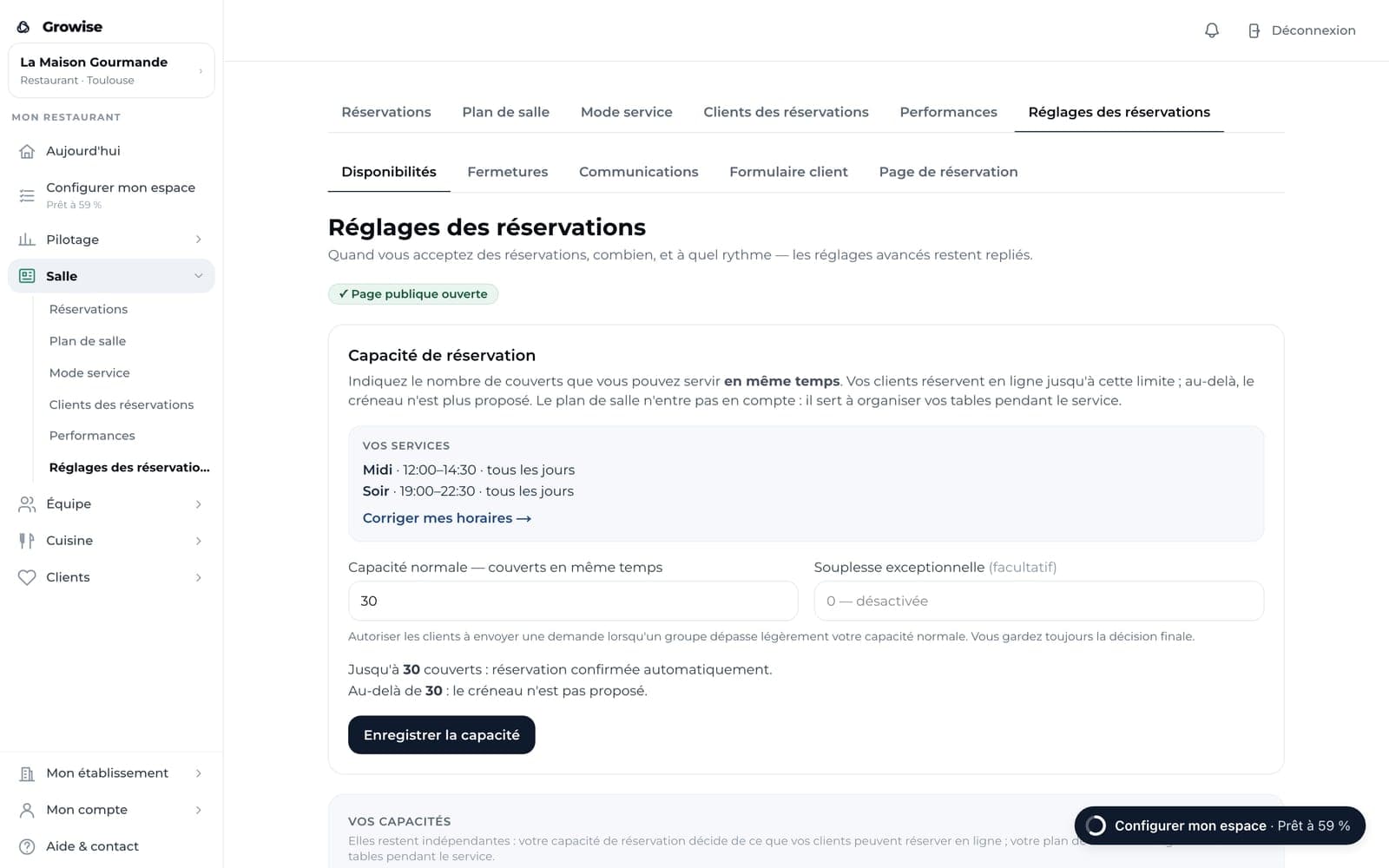Click Enregistrer la capacité button
The height and width of the screenshot is (868, 1389).
coord(441,735)
